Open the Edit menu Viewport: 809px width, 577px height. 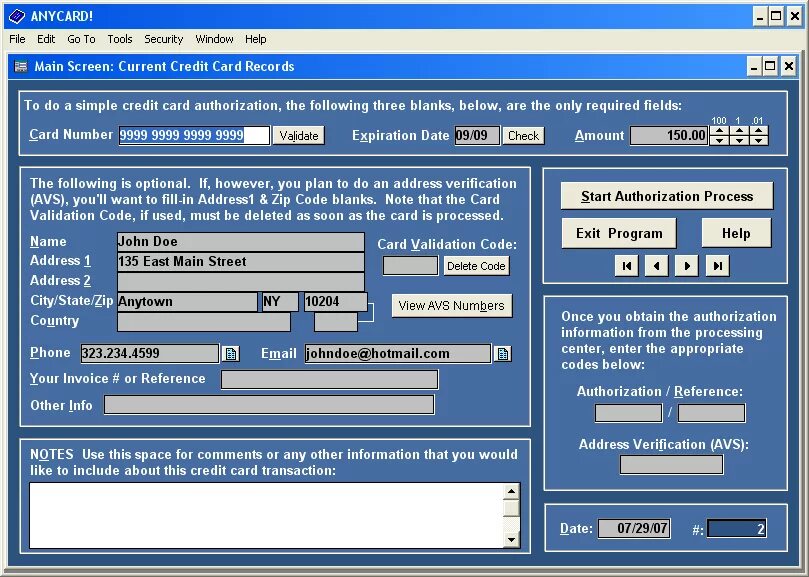pyautogui.click(x=46, y=39)
